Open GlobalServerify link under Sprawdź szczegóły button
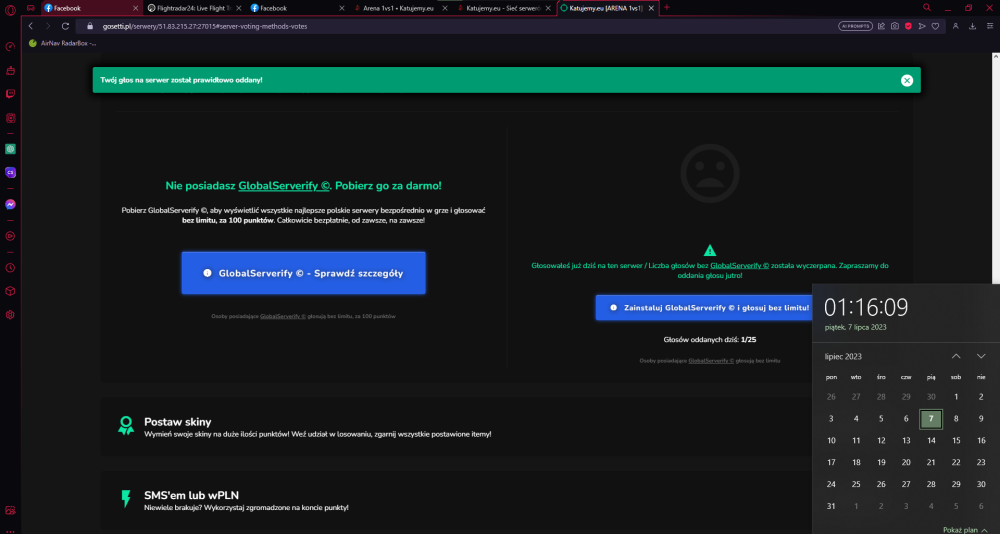This screenshot has height=534, width=1000. coord(283,316)
